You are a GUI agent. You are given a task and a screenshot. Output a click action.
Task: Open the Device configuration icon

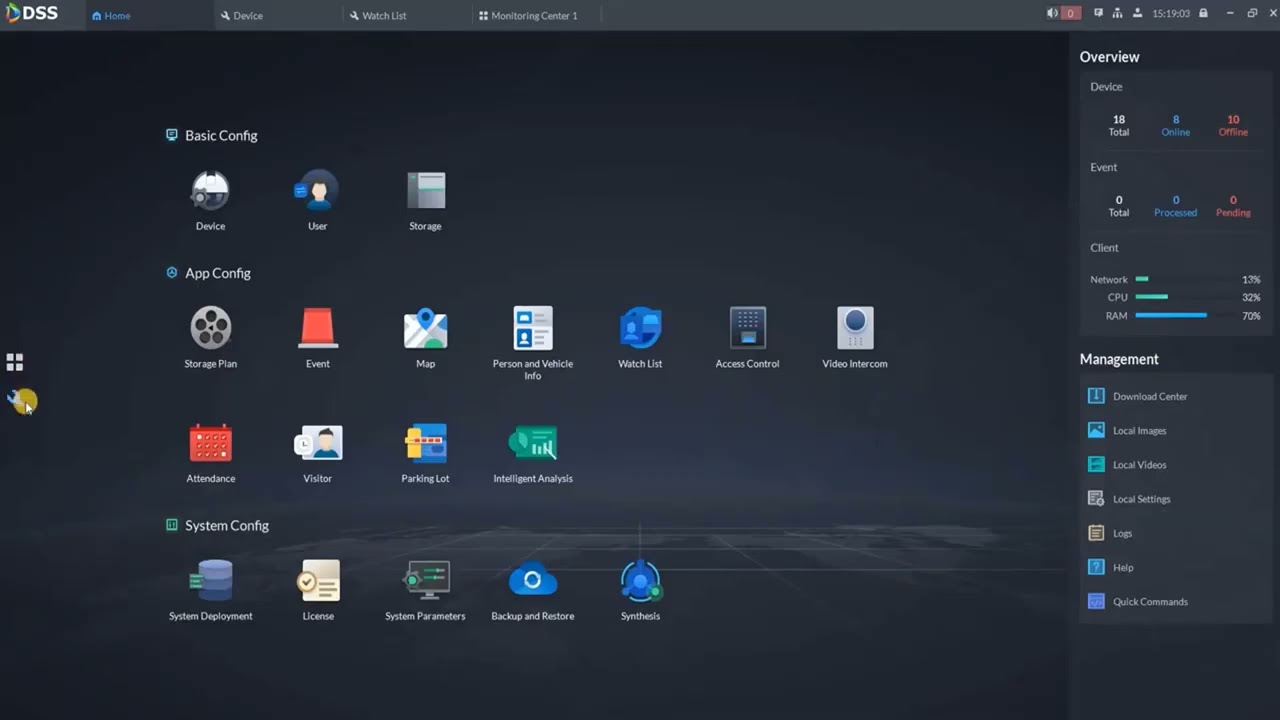(x=210, y=191)
